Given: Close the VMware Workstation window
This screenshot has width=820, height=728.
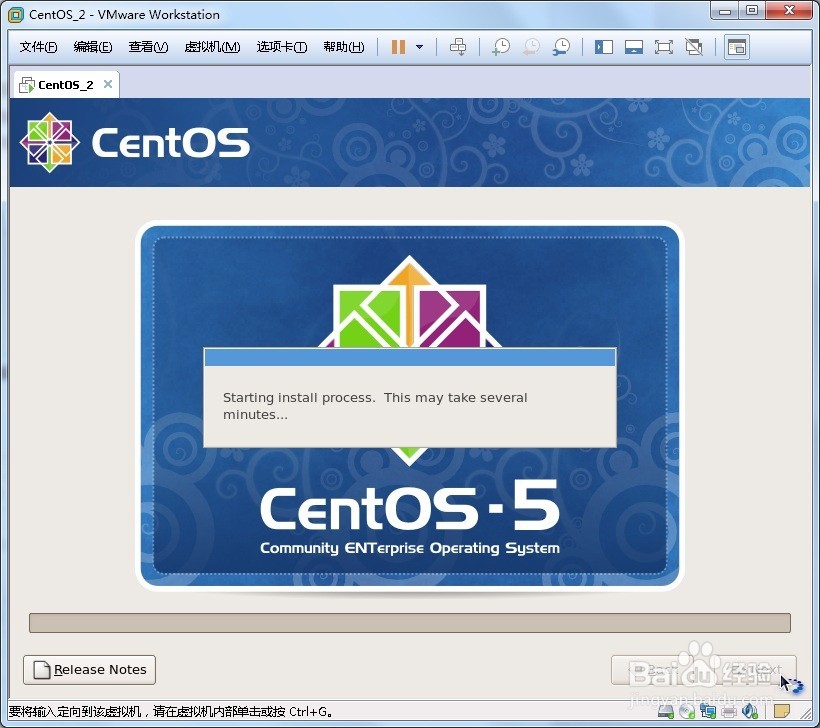Looking at the screenshot, I should coord(790,10).
